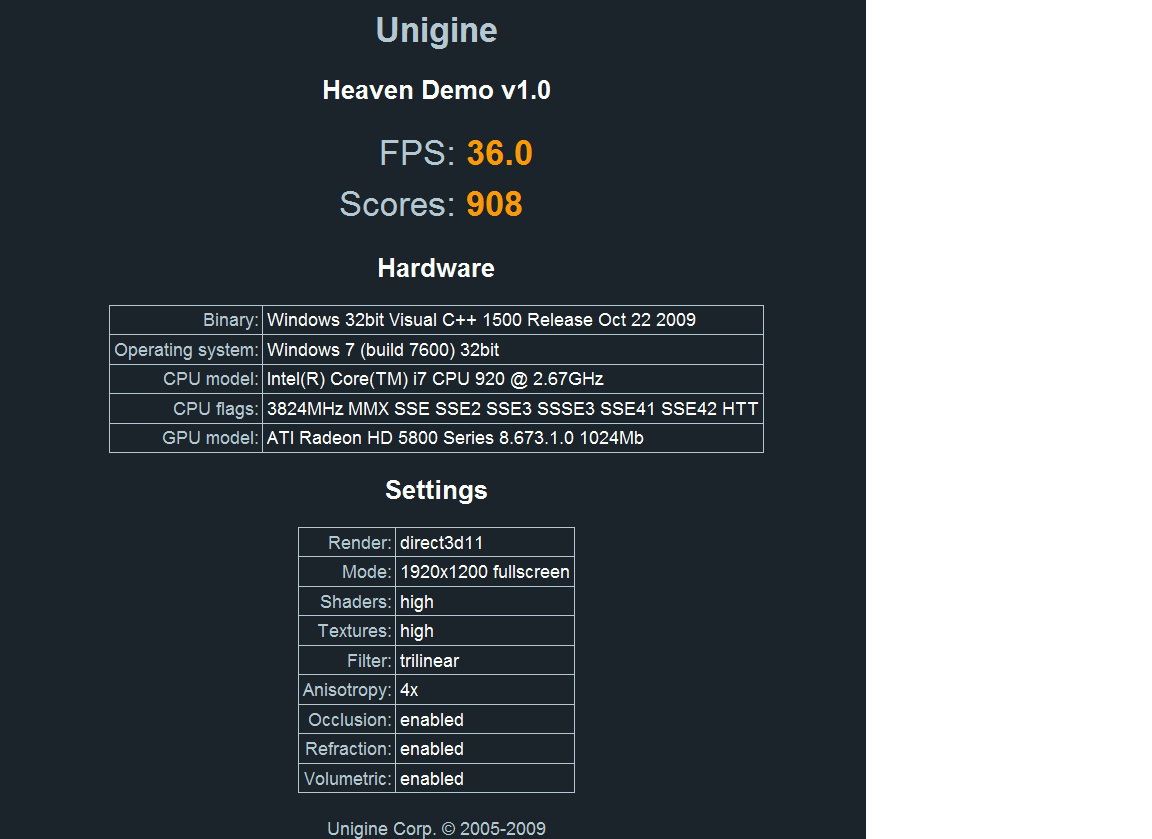
Task: Click the Windows 32bit Visual C++ binary value
Action: pyautogui.click(x=513, y=320)
